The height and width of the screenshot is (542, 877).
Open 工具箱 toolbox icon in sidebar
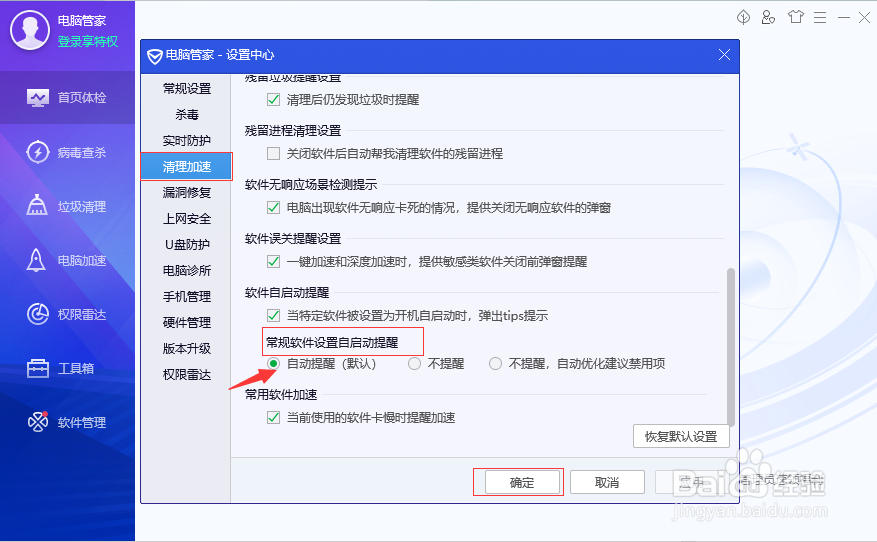(37, 369)
